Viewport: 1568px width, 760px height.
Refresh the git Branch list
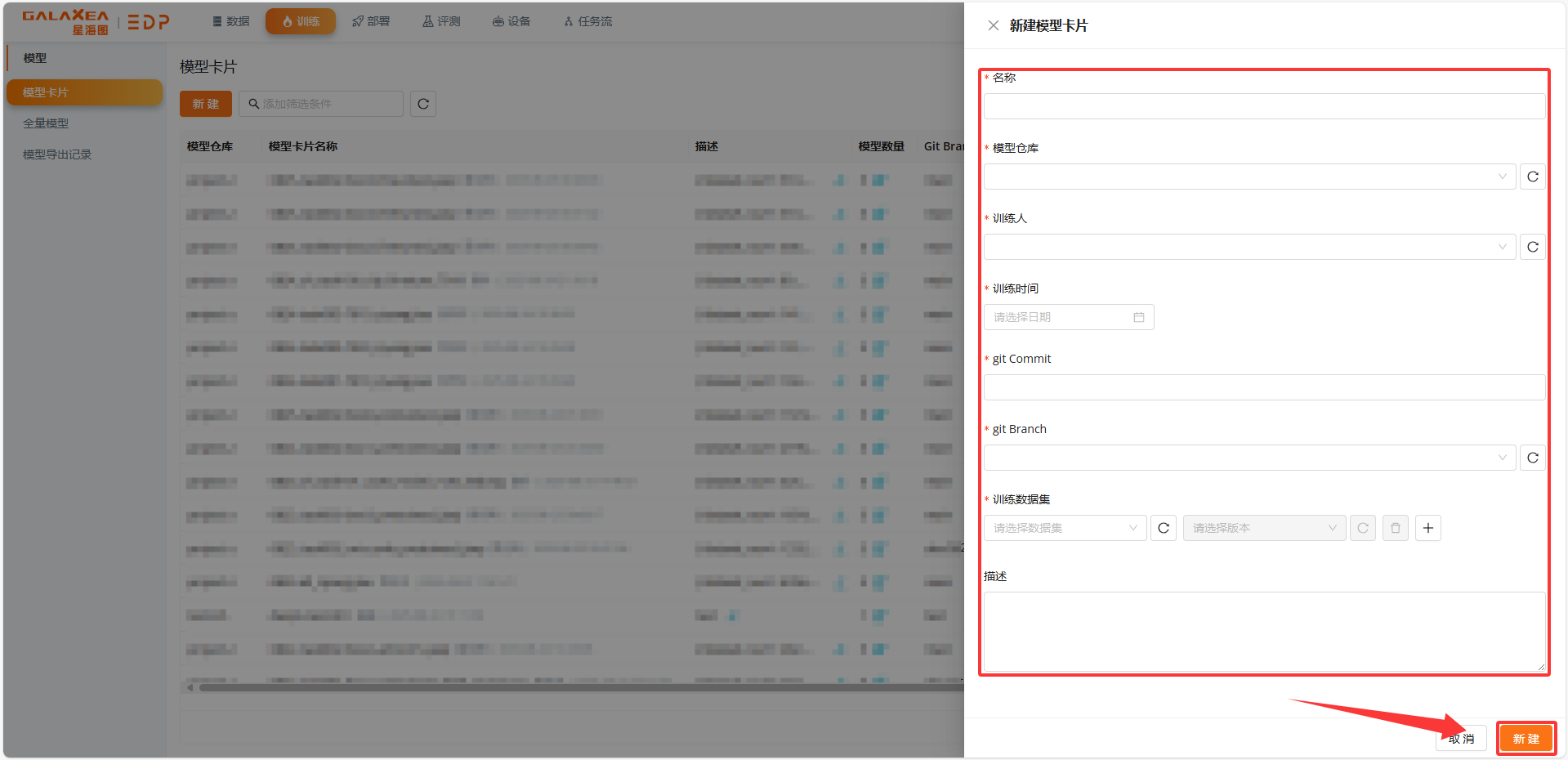1532,458
